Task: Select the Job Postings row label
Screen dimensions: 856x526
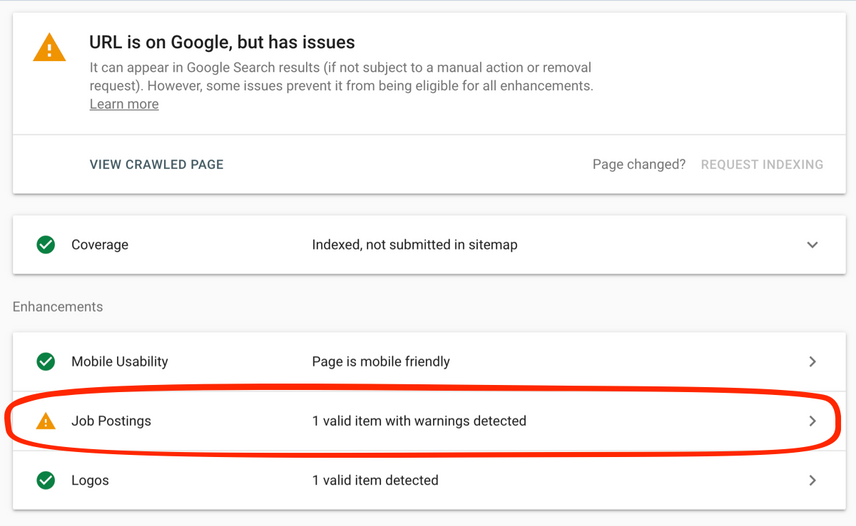Action: pyautogui.click(x=111, y=421)
